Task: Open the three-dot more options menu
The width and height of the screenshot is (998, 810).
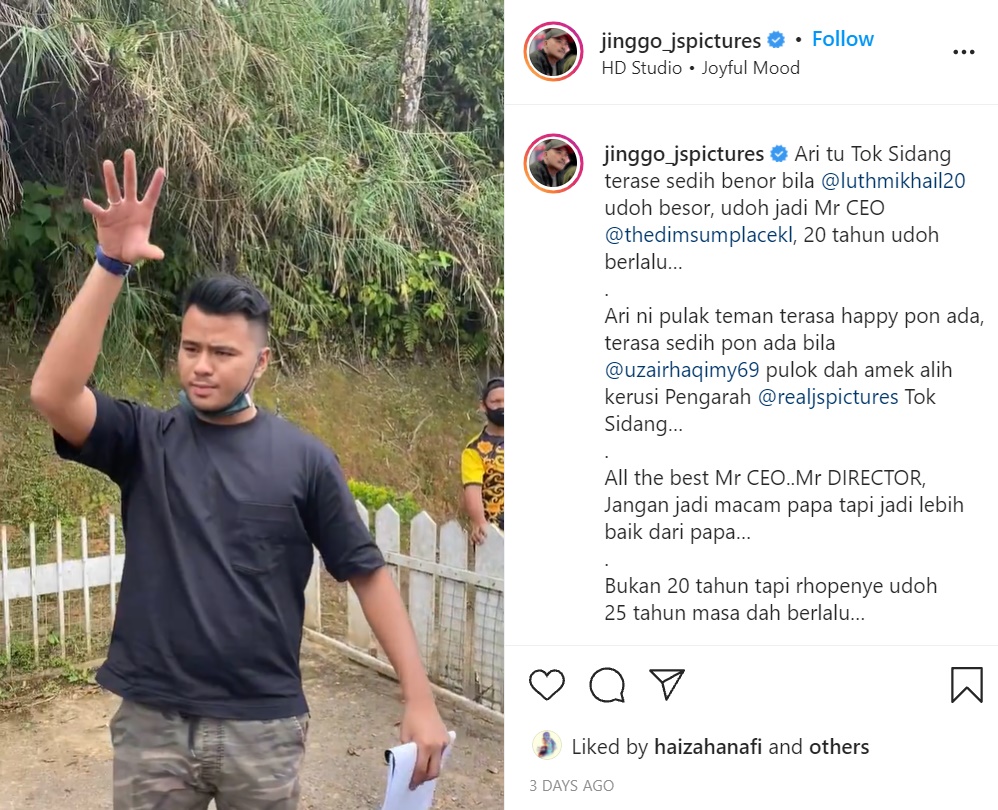Action: [964, 52]
